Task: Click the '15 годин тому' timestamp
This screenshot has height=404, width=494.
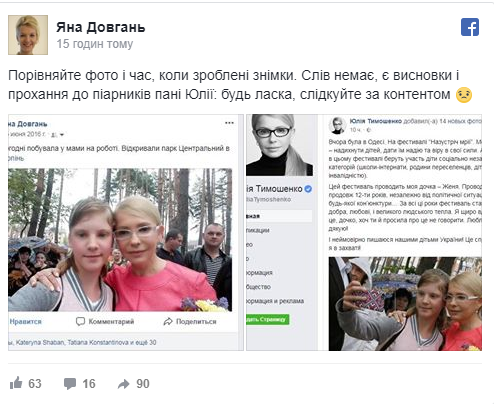Action: pos(94,44)
